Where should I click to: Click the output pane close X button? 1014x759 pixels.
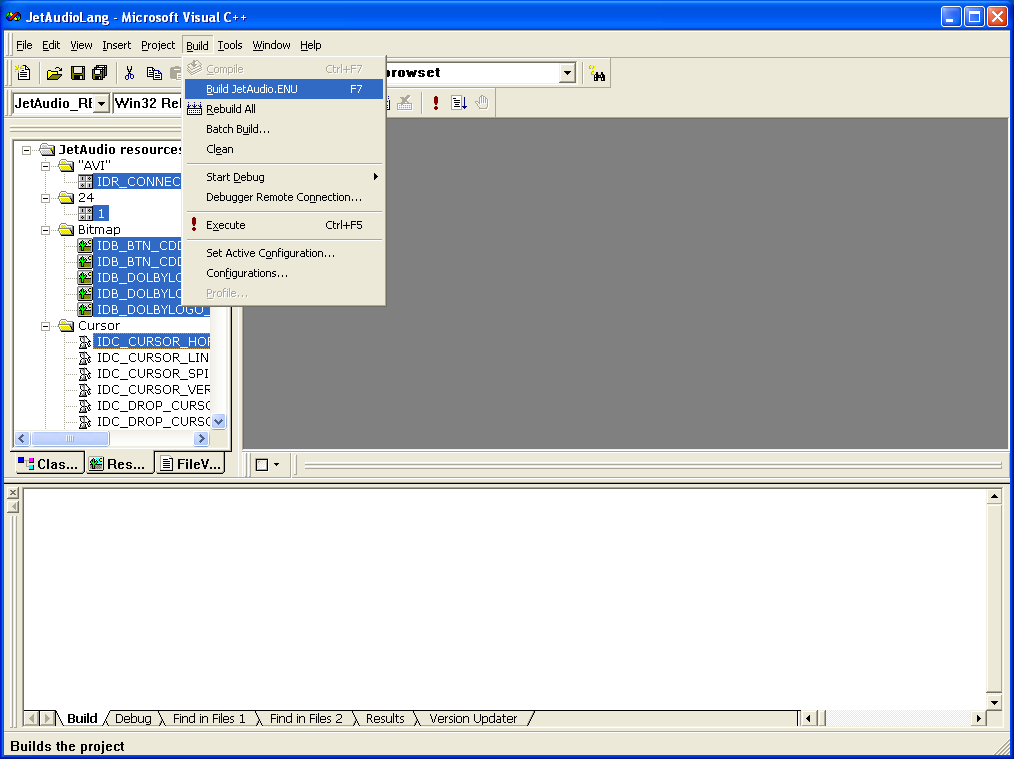13,493
